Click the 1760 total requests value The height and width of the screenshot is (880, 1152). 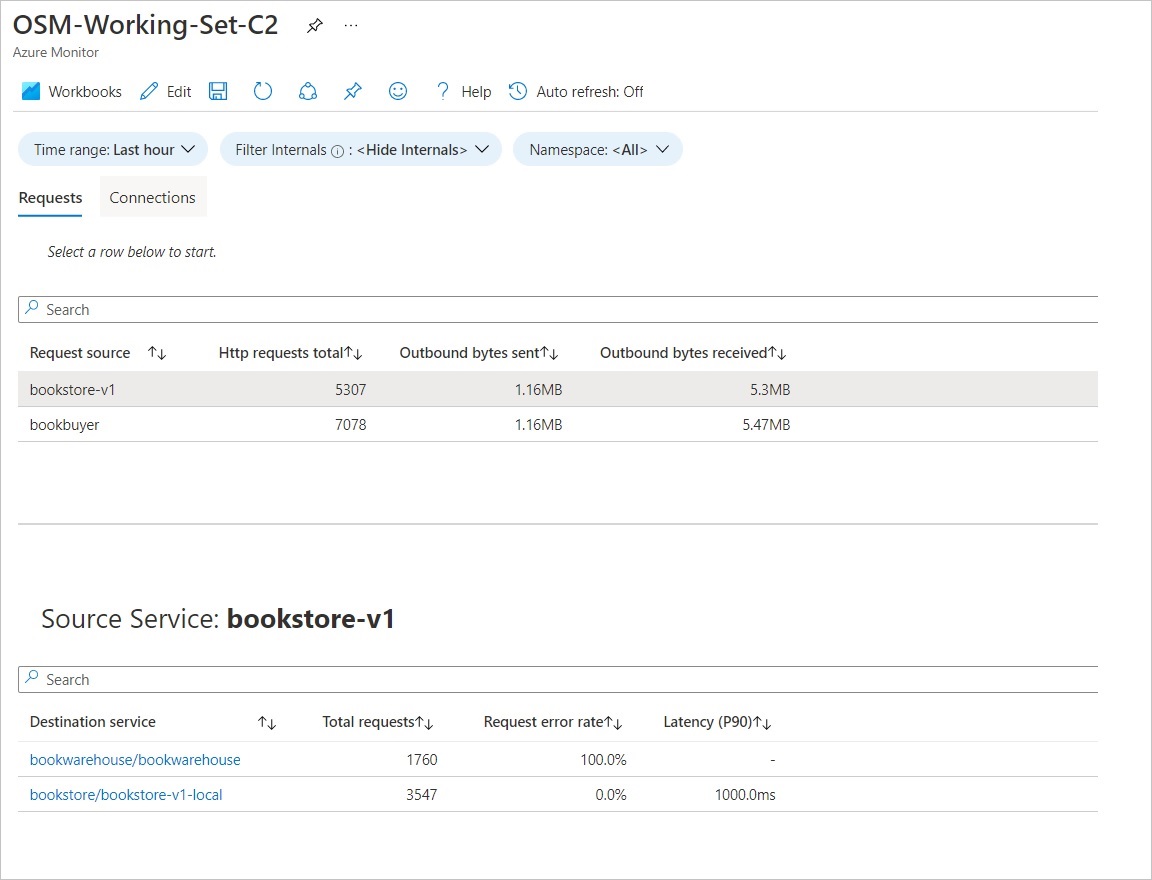pyautogui.click(x=422, y=760)
